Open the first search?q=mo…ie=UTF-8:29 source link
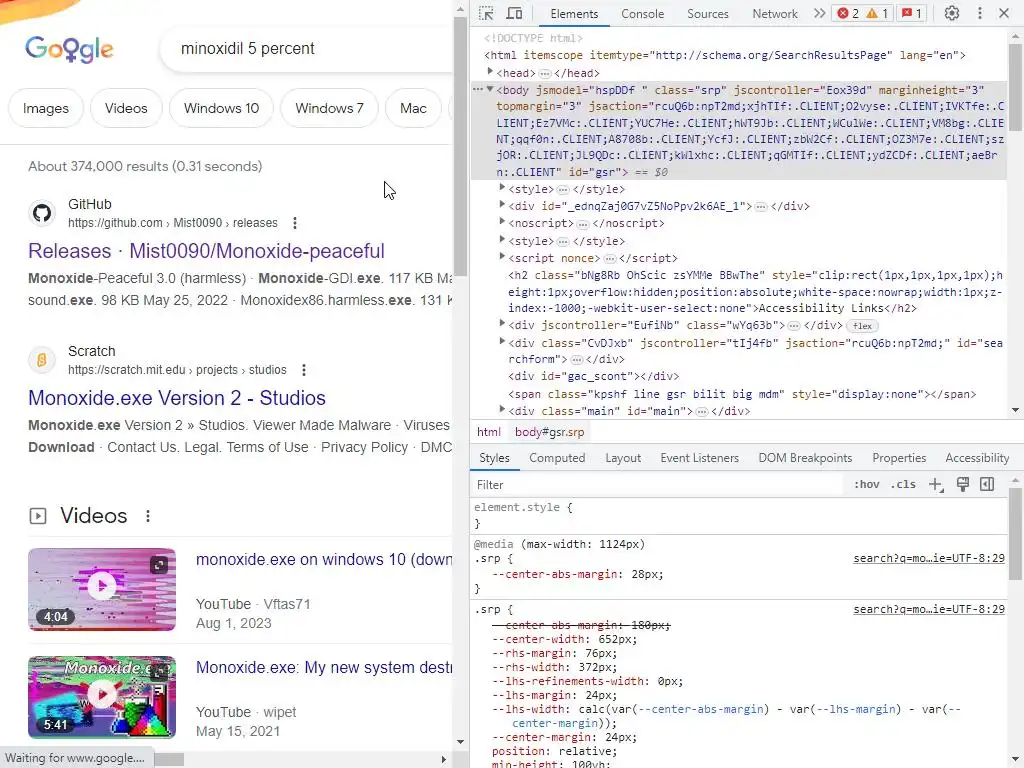 (x=929, y=558)
